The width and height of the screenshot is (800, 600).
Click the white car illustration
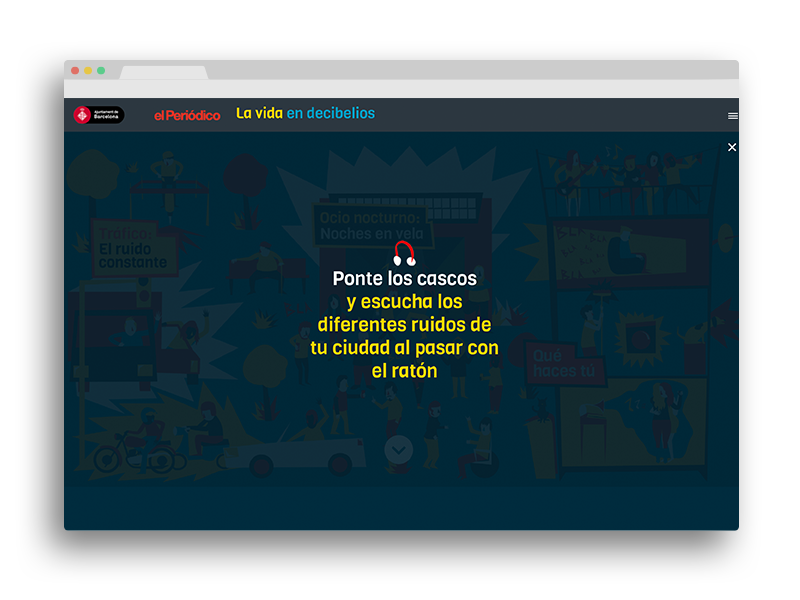296,453
